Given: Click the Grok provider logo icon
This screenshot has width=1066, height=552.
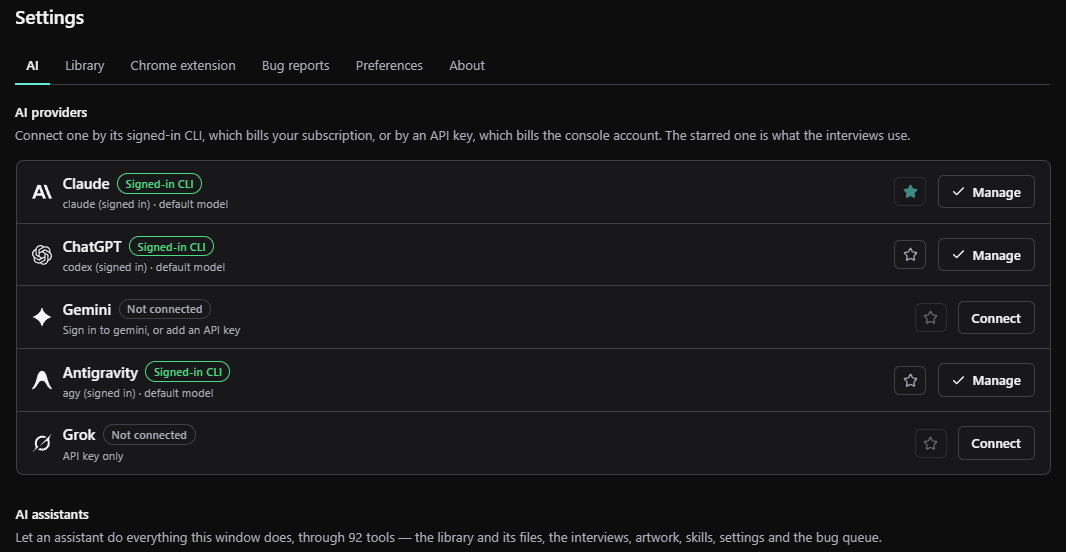Looking at the screenshot, I should pos(42,443).
